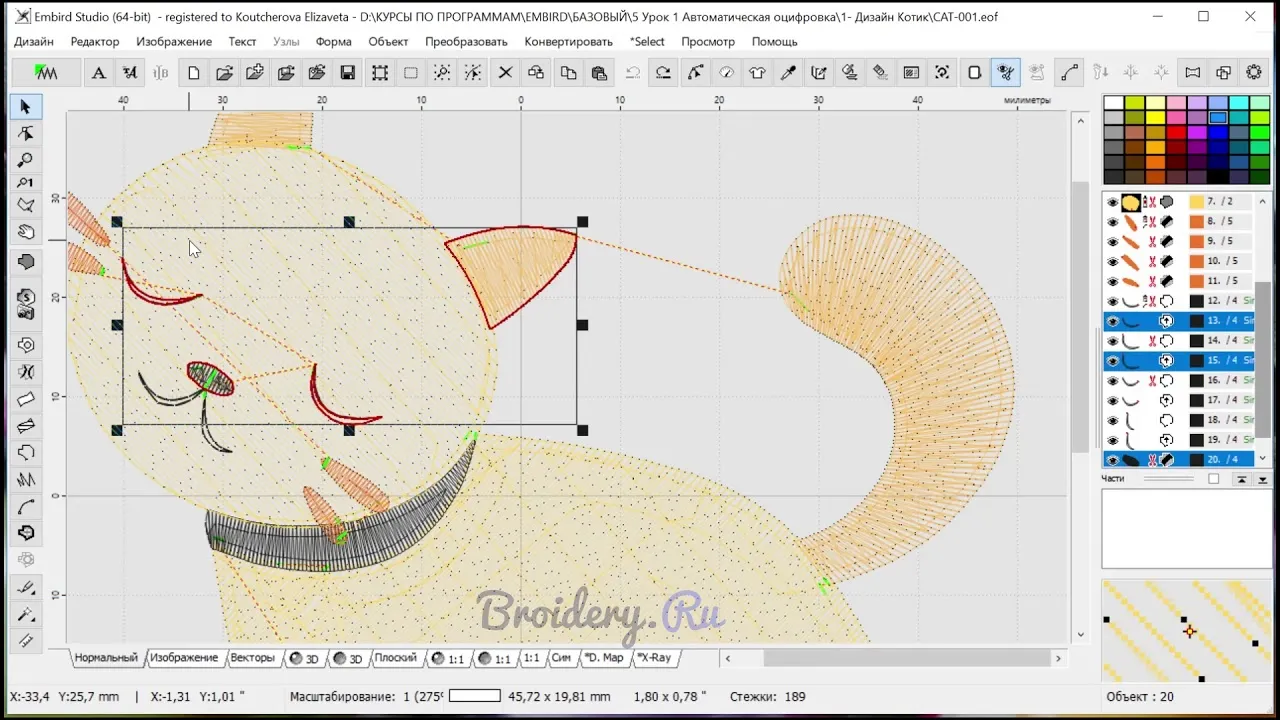This screenshot has width=1280, height=720.
Task: Select the arrow pointer tool in sidebar
Action: coord(26,107)
